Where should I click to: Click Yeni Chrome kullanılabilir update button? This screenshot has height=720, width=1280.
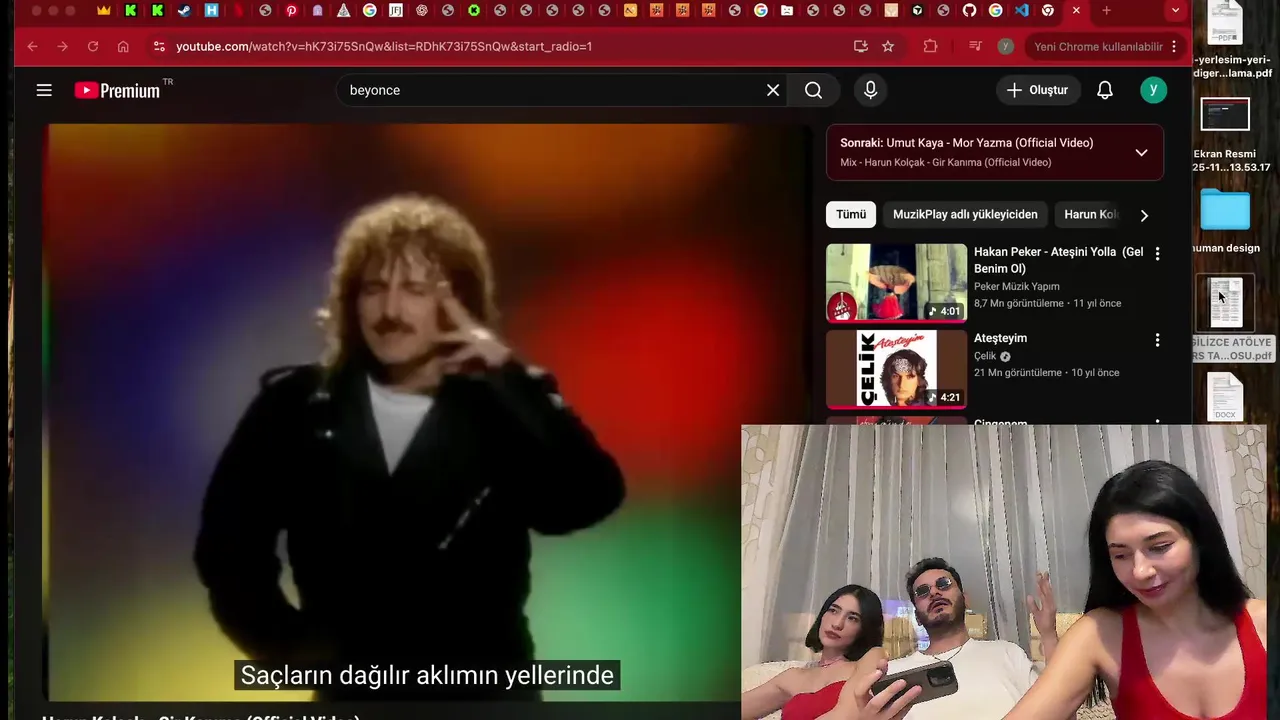coord(1098,46)
